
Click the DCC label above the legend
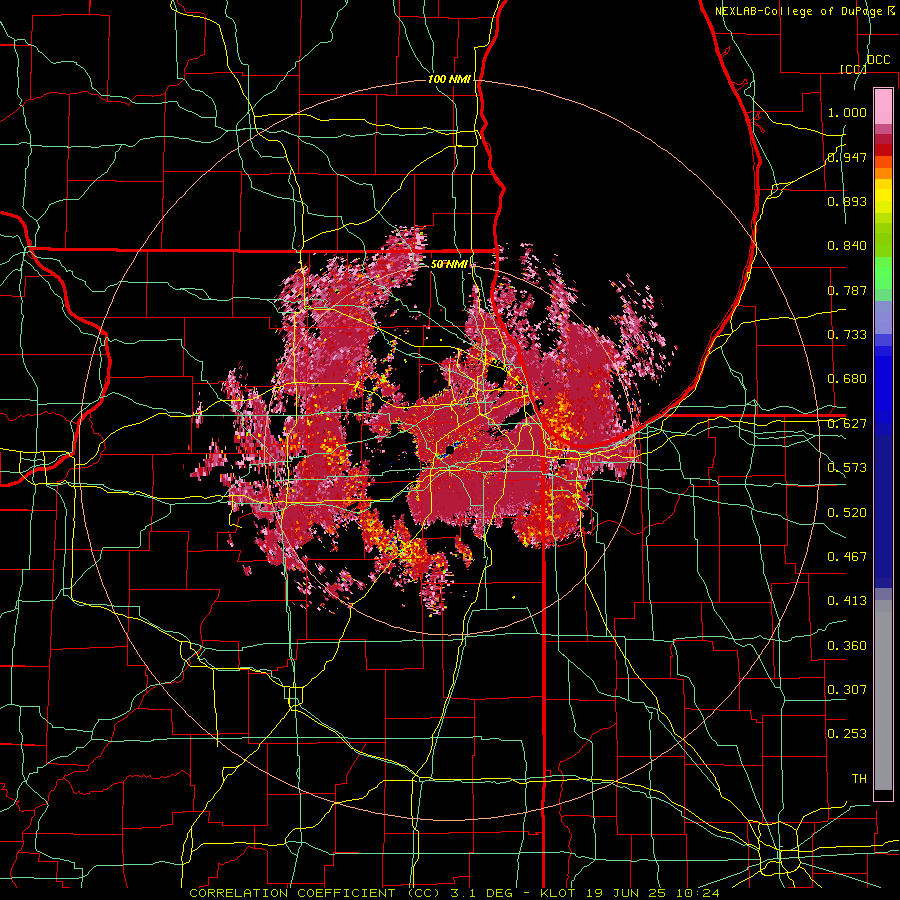878,60
